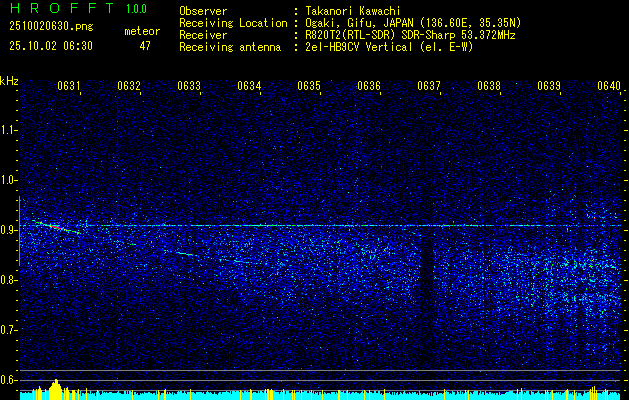Click the R820T2(RTL-SDR) SDR-Sharp 53.372MHz text
Screen dimensions: 629x400
410,35
